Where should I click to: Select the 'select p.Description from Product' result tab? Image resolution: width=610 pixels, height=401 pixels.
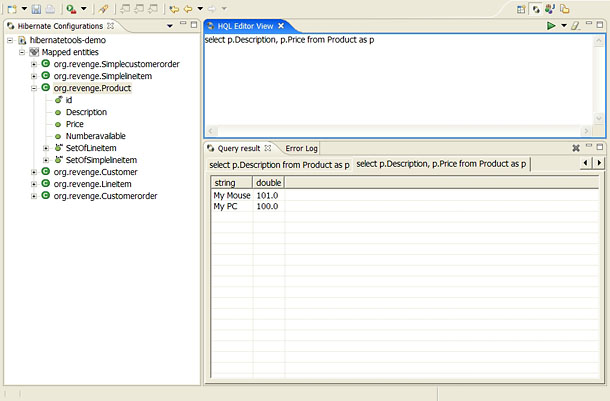coord(278,164)
